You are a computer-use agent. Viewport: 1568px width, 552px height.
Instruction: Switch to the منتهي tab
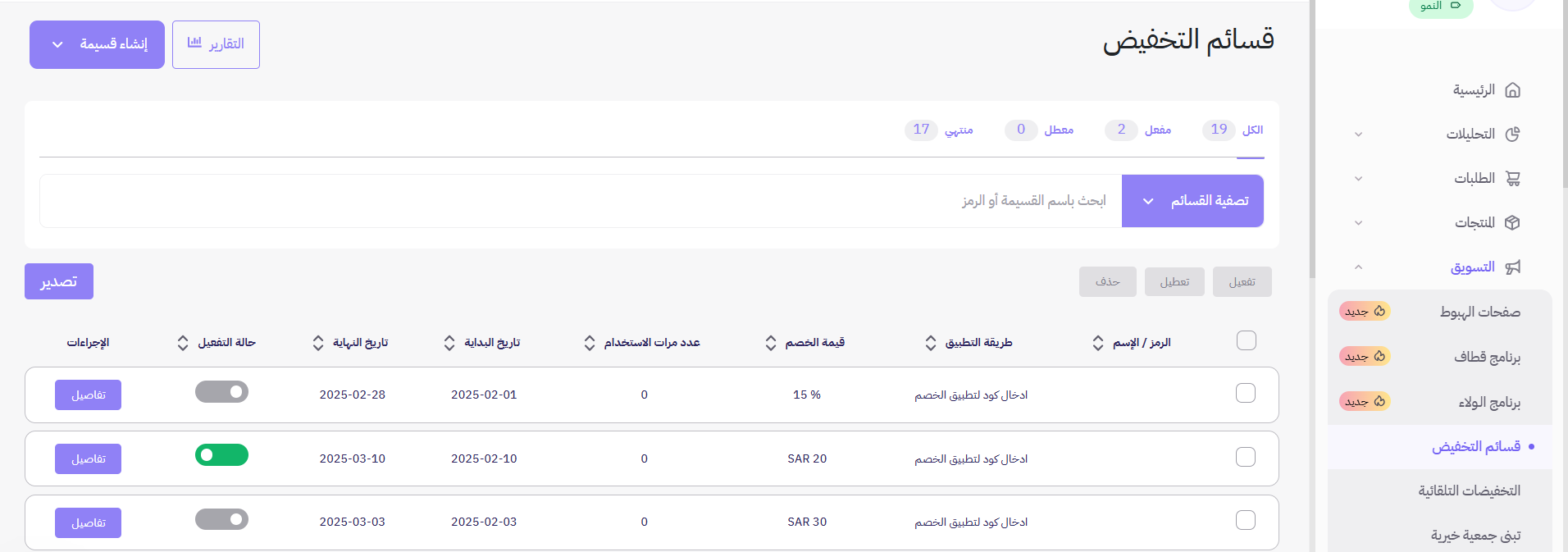939,130
